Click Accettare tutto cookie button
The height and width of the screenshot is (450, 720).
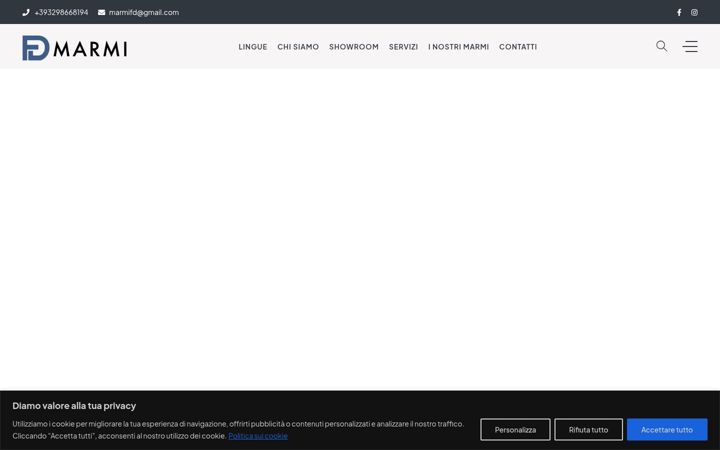(x=667, y=430)
